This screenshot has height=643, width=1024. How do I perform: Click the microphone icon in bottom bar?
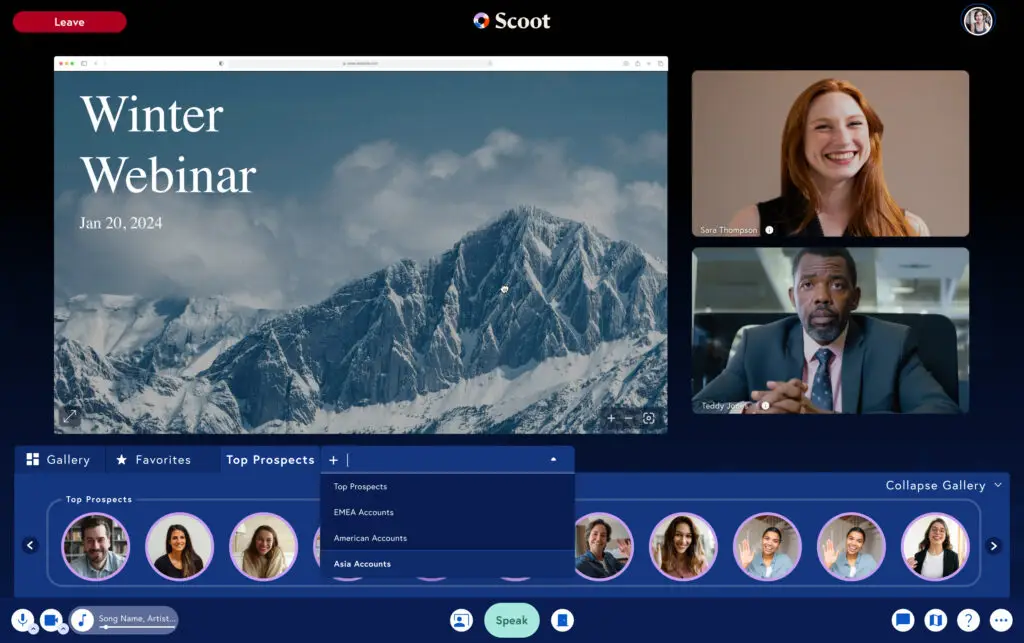(x=22, y=620)
